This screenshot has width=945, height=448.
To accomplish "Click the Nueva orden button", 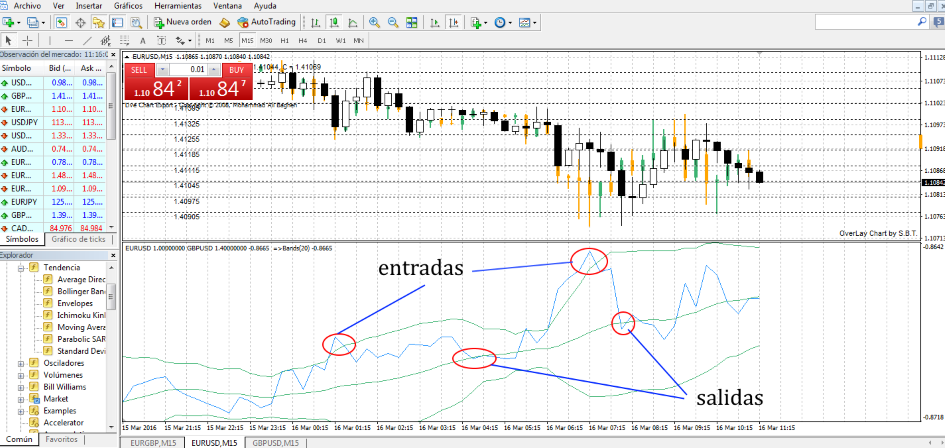I will pyautogui.click(x=182, y=22).
